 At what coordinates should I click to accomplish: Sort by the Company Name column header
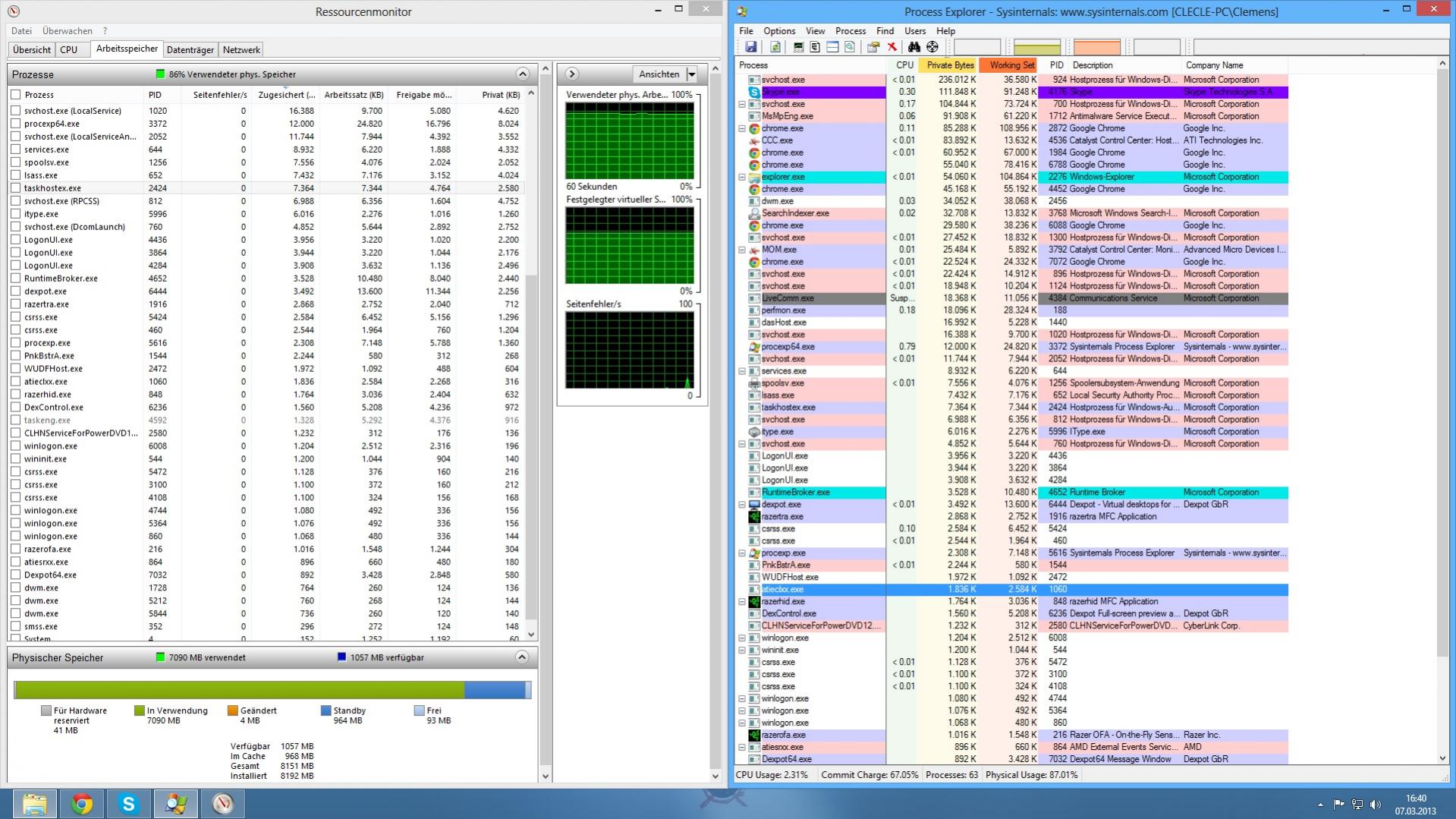[x=1235, y=65]
